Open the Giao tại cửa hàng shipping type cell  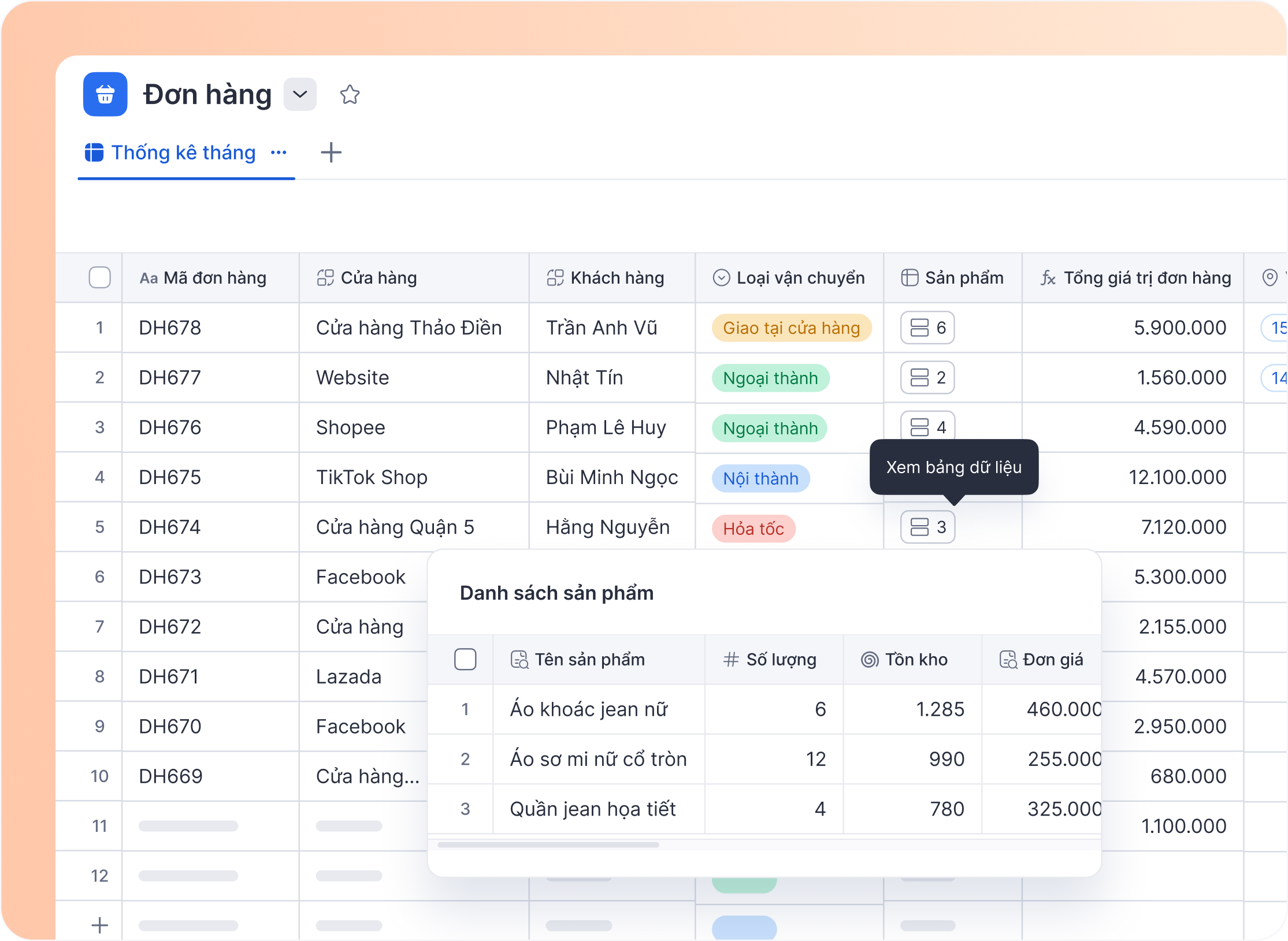point(791,328)
